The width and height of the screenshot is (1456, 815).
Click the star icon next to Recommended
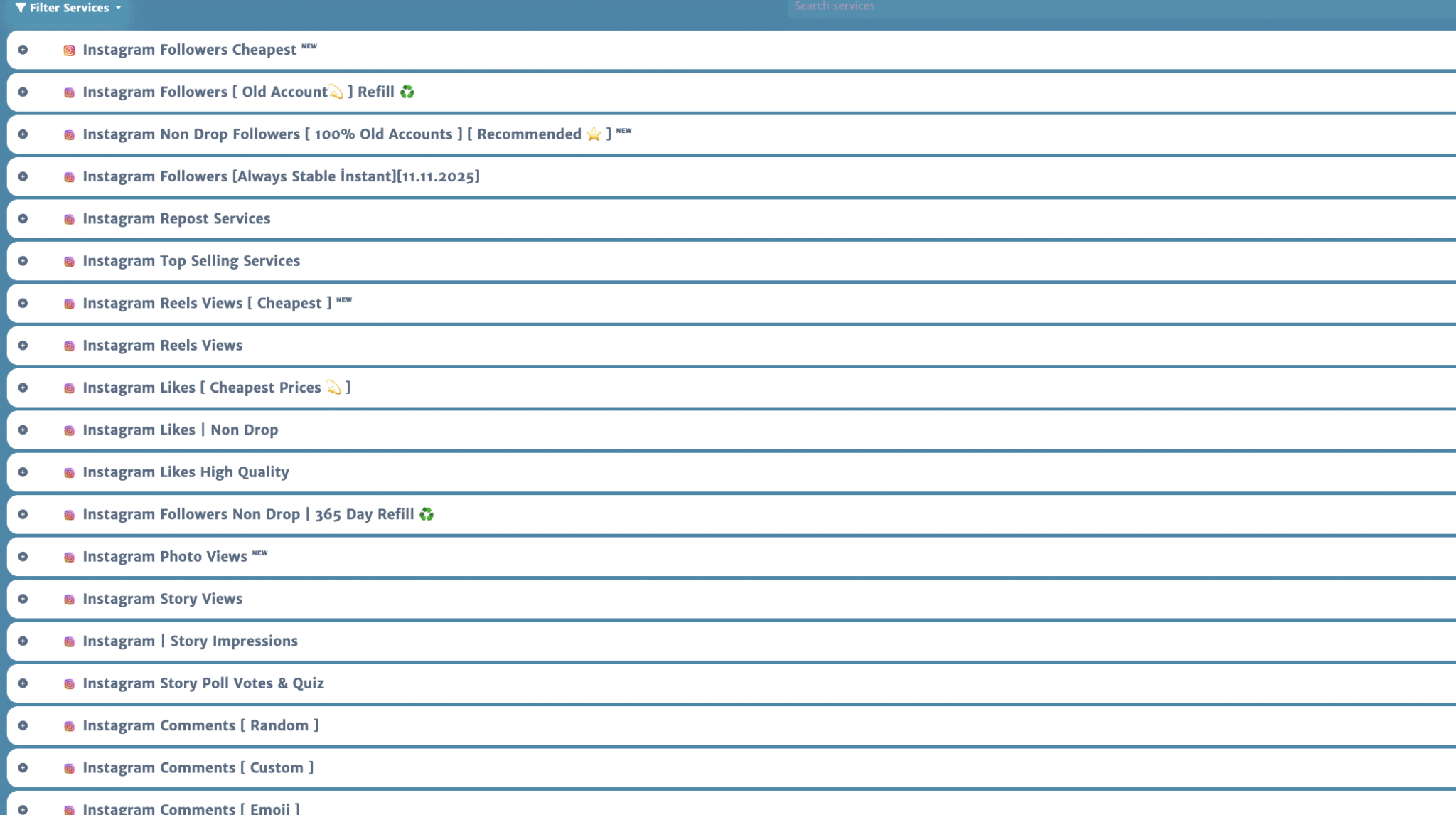click(594, 134)
